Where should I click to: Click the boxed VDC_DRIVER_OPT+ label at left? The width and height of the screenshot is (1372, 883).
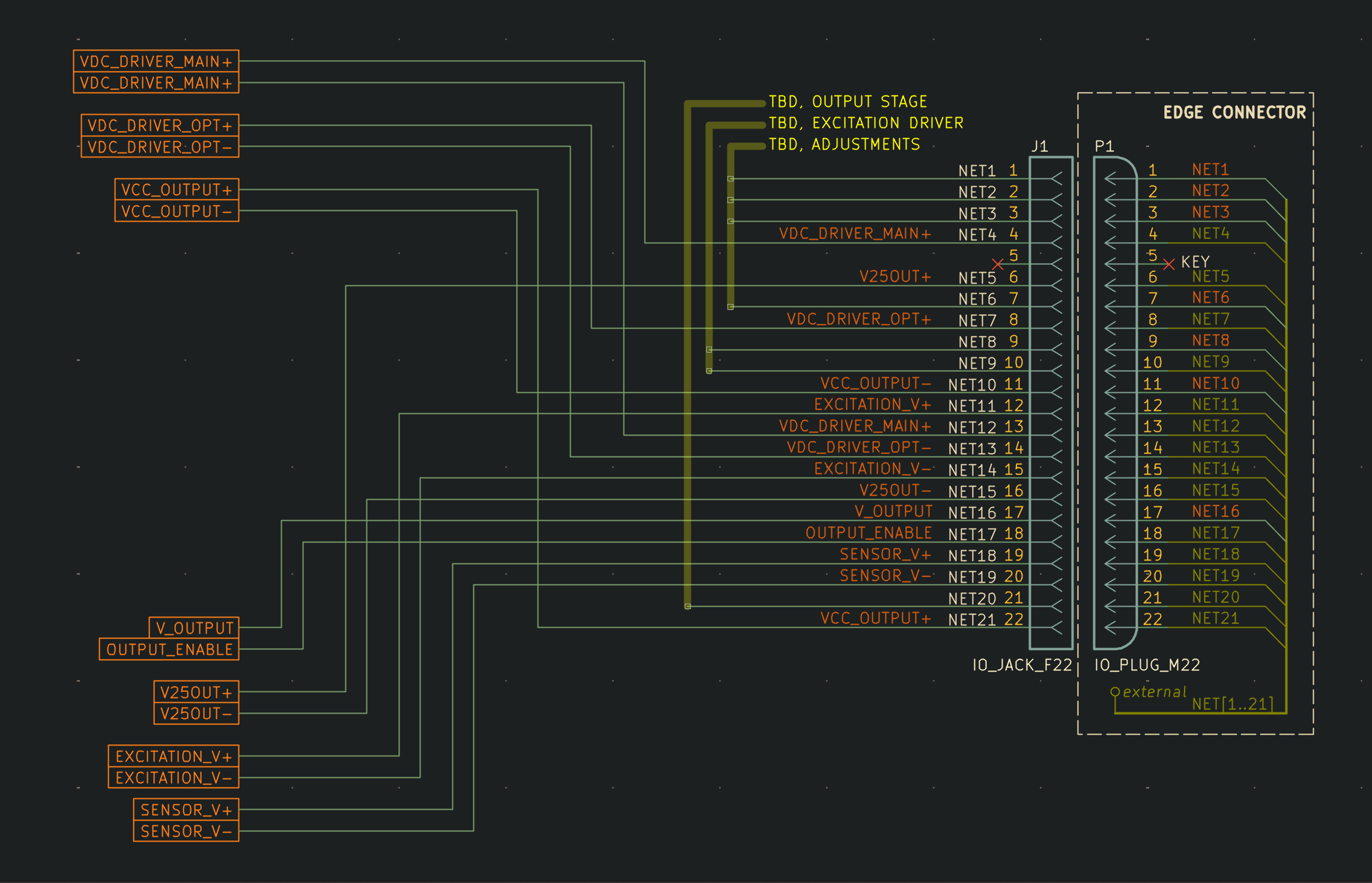coord(160,126)
